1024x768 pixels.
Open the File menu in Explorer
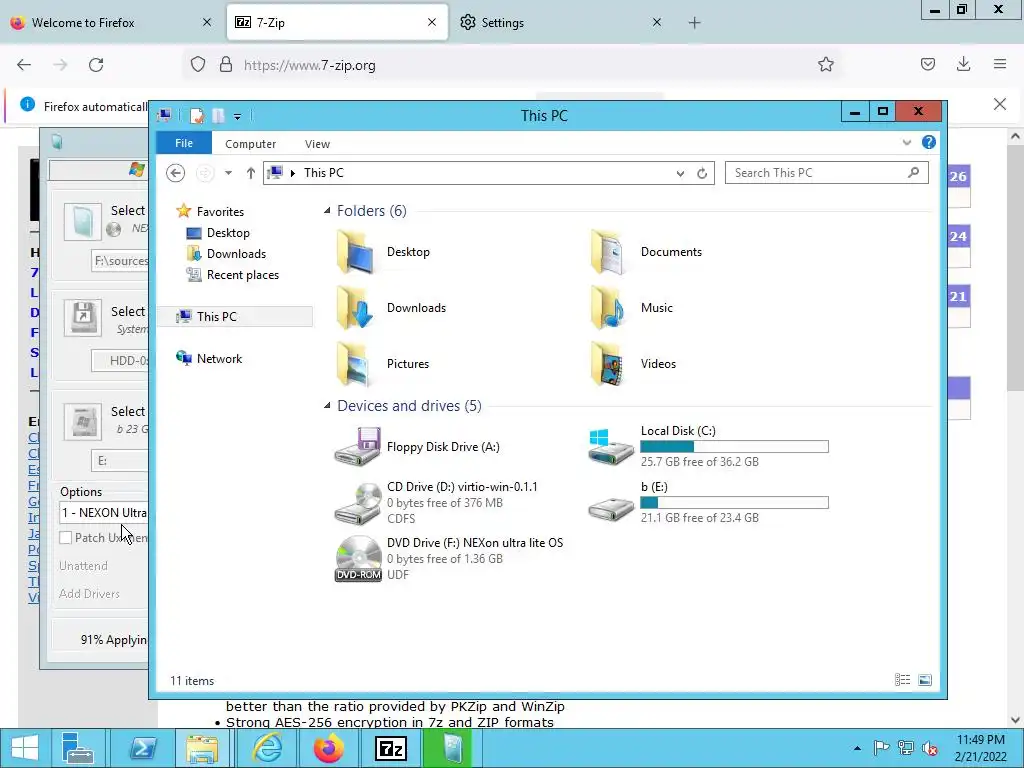click(184, 143)
